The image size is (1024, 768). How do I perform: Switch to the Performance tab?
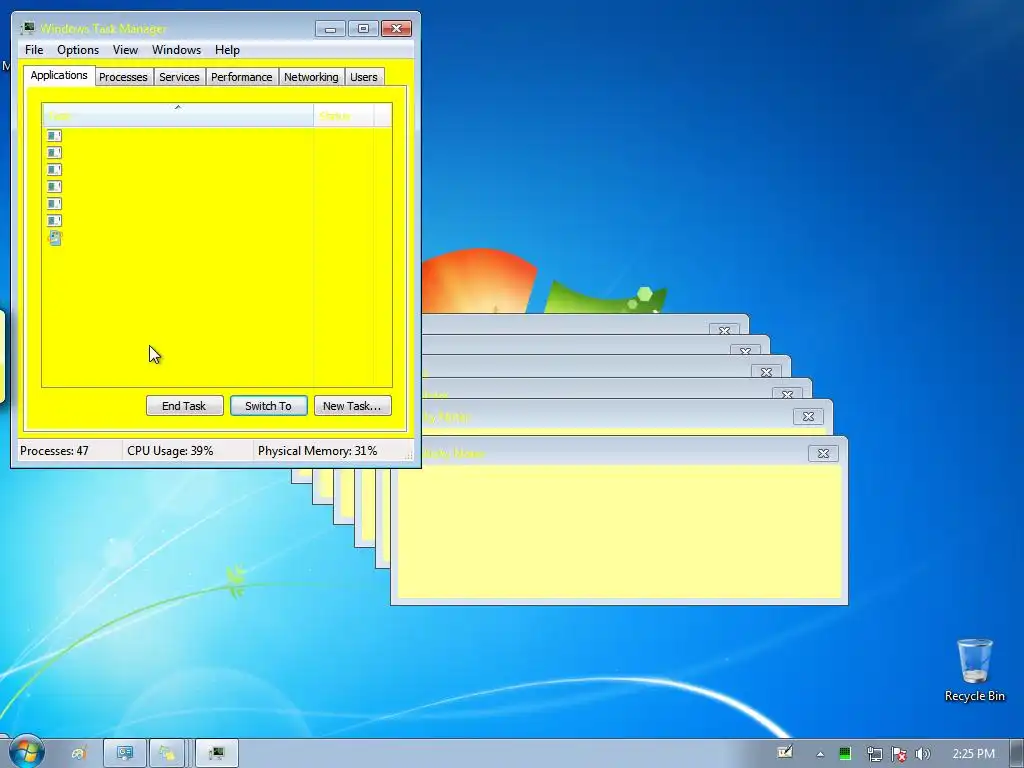[x=242, y=77]
